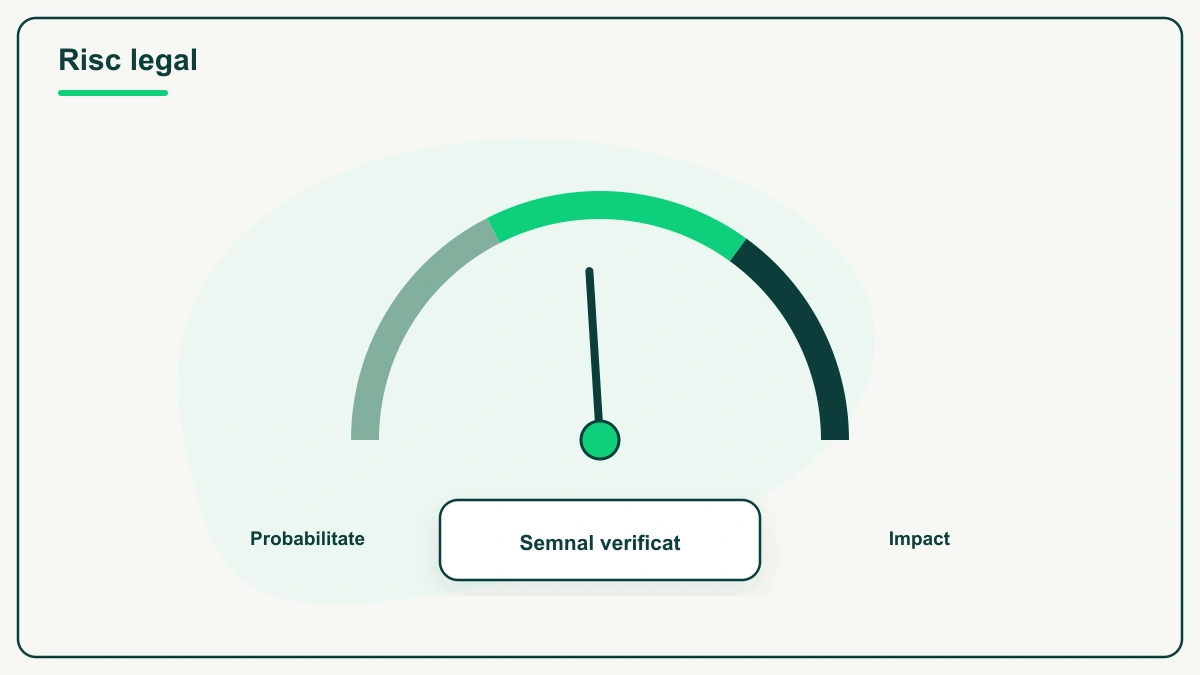Click where pale and bright green segments meet

point(493,230)
